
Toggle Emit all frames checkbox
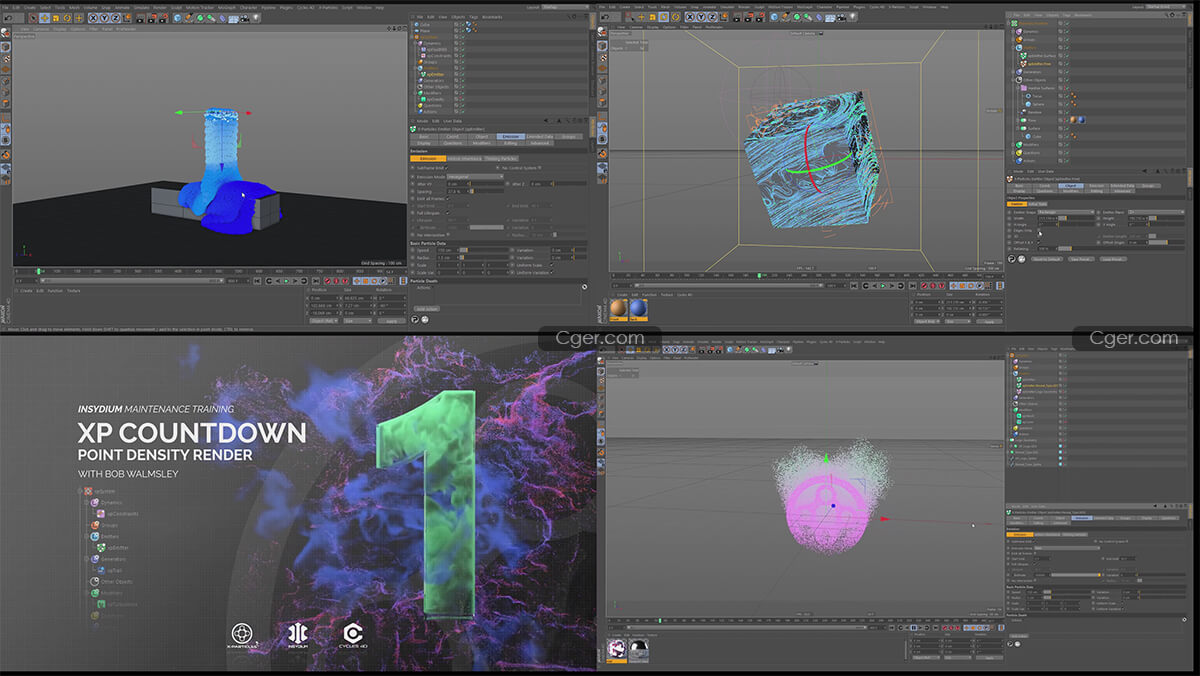coord(448,199)
